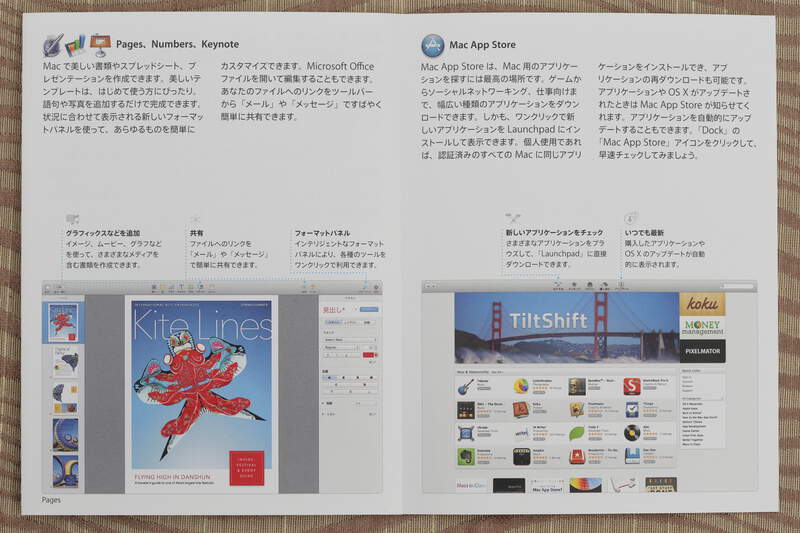Viewport: 800px width, 533px height.
Task: Open the Pixelmator banner in App Store
Action: click(x=702, y=351)
